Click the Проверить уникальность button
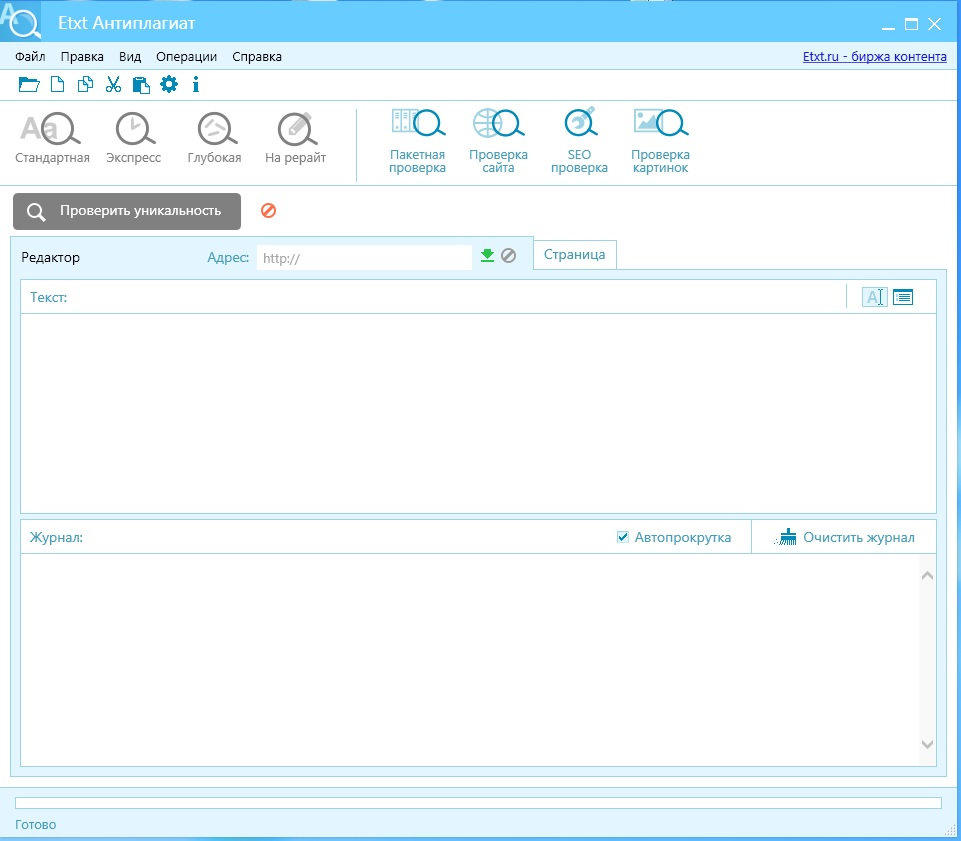961x841 pixels. point(127,211)
